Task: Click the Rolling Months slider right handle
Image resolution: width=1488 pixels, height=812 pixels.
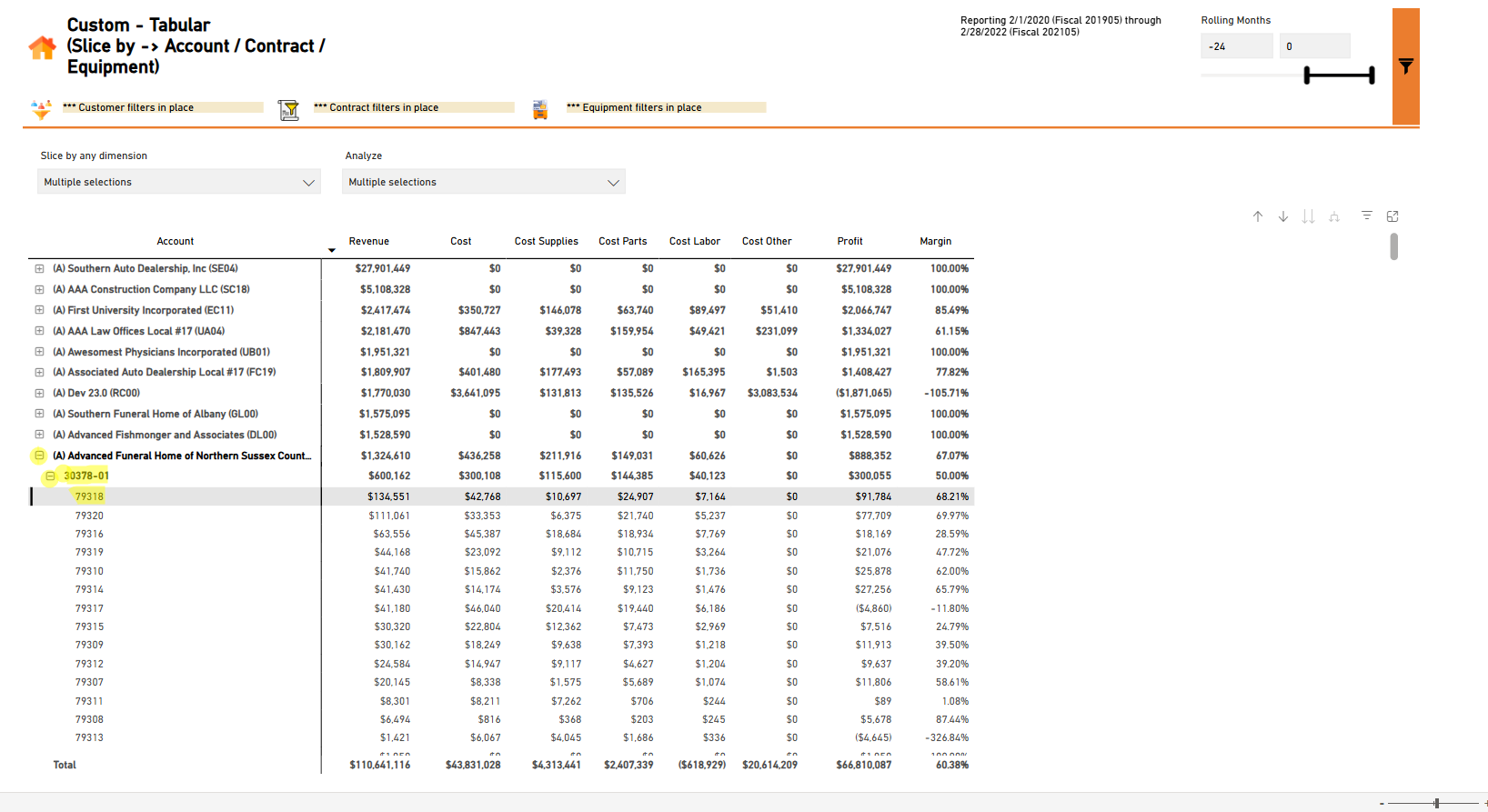Action: pos(1372,75)
